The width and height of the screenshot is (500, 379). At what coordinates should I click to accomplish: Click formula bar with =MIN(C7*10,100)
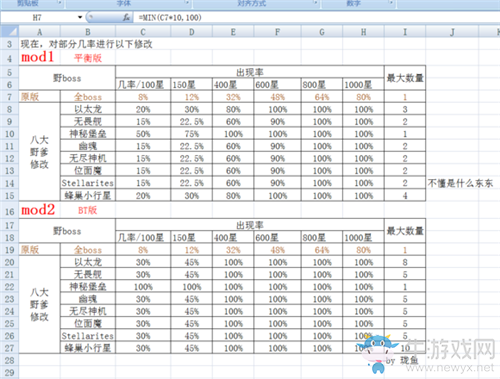tap(316, 17)
